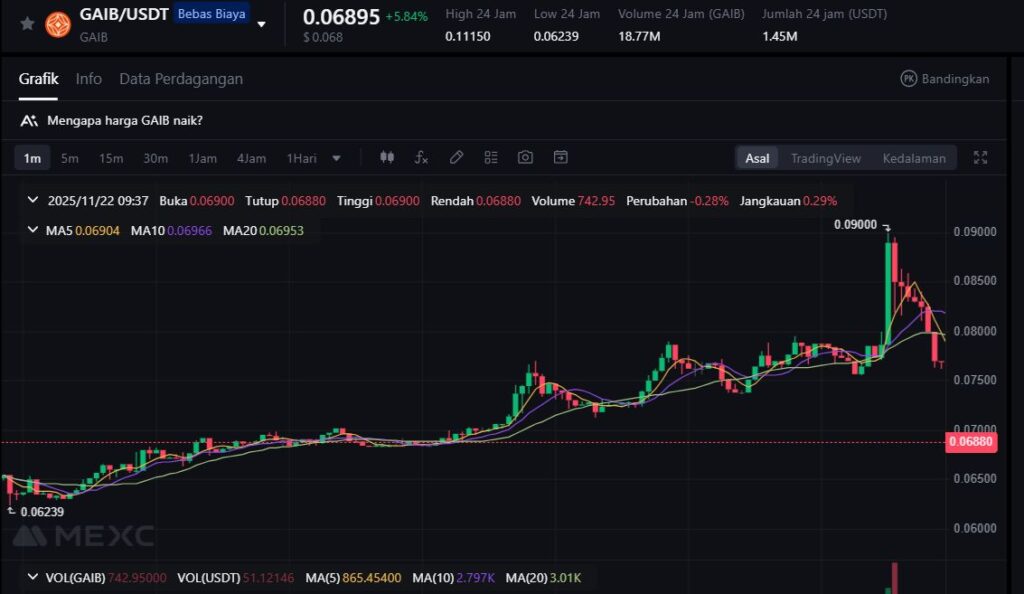Open the candlestick chart type selector
Image resolution: width=1024 pixels, height=594 pixels.
388,158
